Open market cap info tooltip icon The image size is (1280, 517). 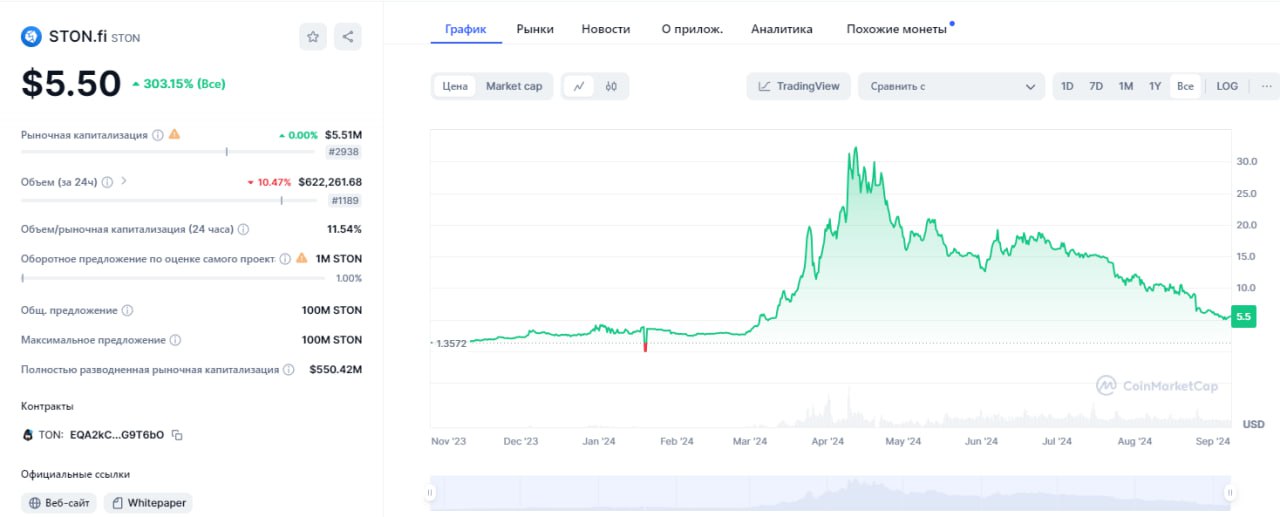pos(158,135)
